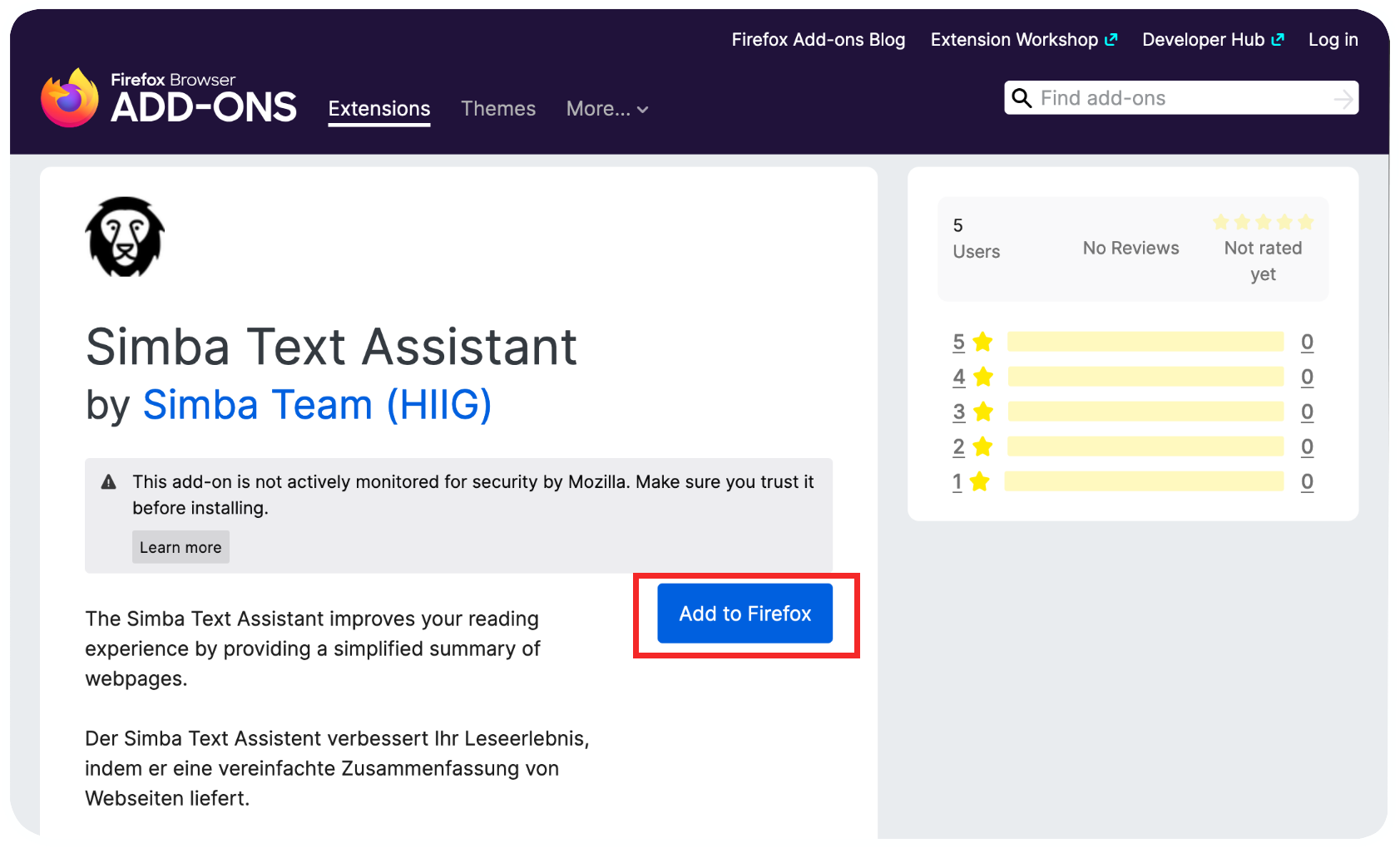Viewport: 1400px width, 848px height.
Task: Expand the More... dropdown menu
Action: click(x=607, y=109)
